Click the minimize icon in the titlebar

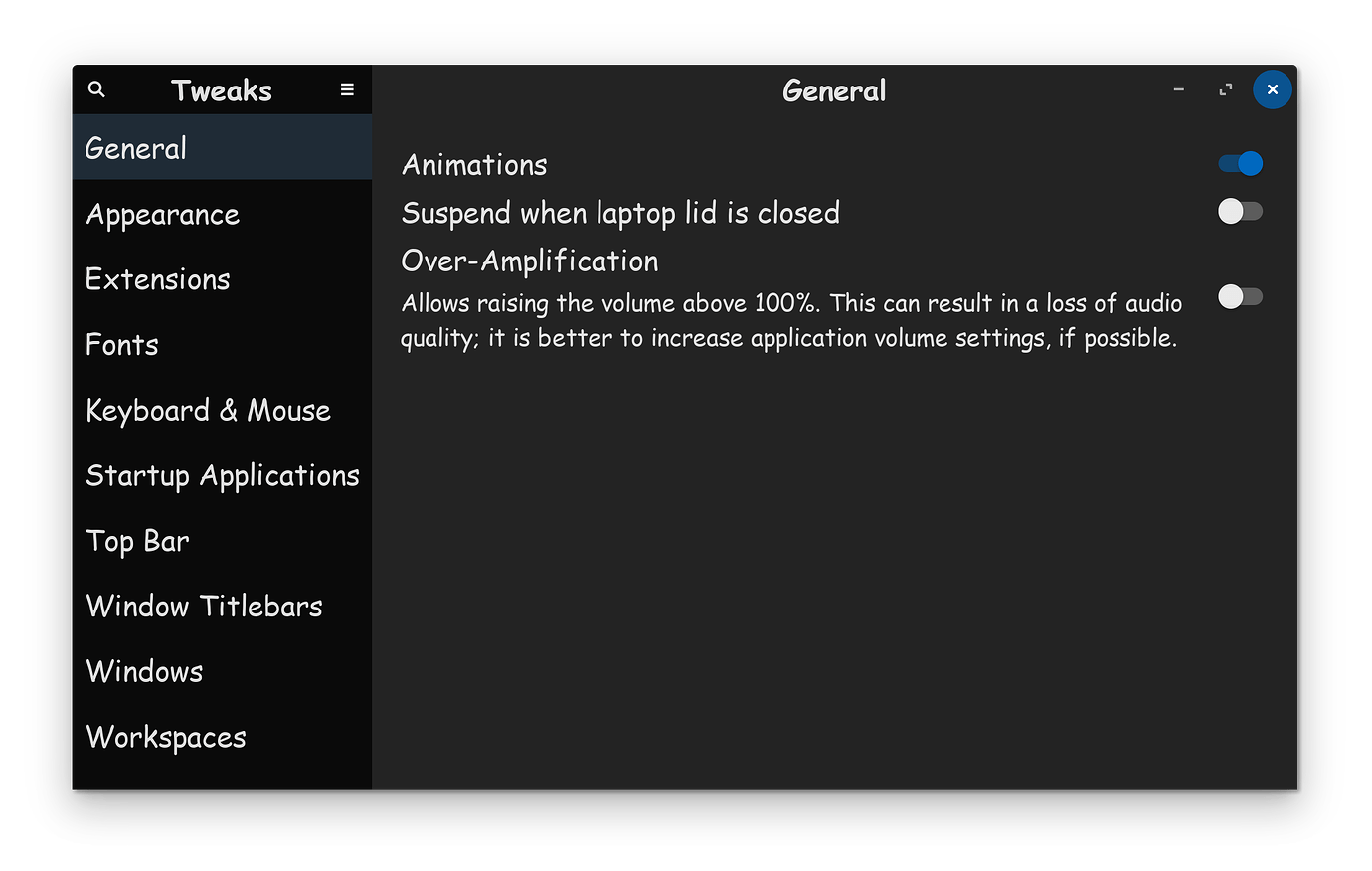pos(1178,89)
